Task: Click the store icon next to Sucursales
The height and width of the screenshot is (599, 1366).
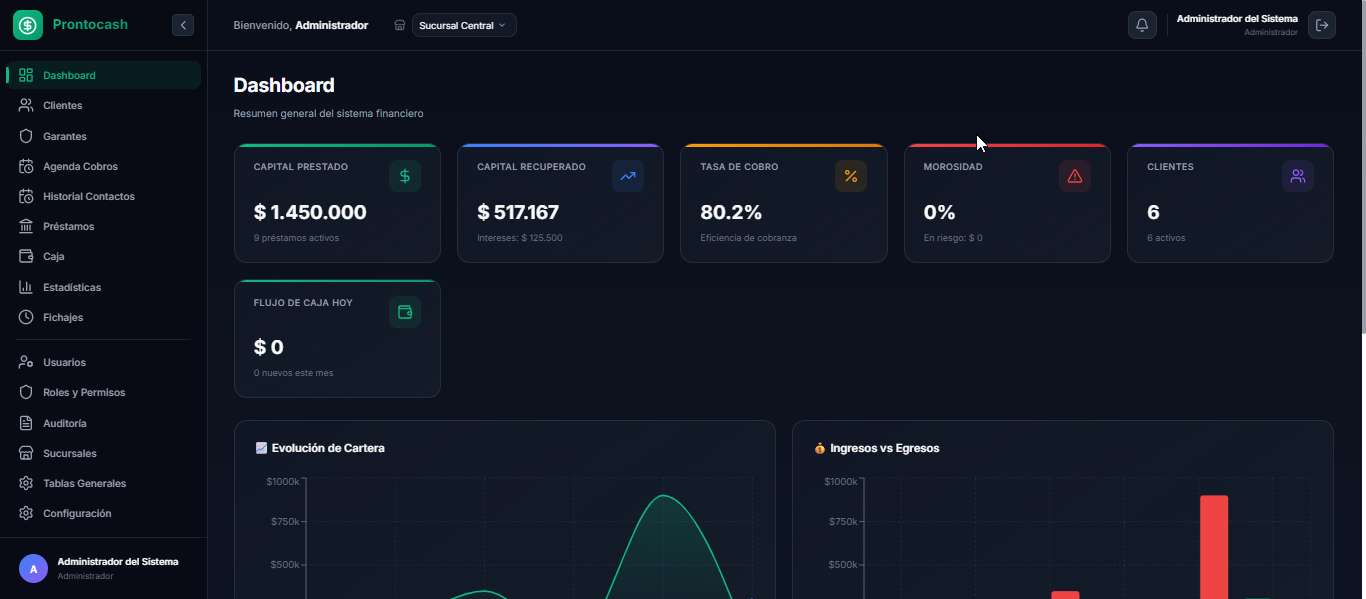Action: [x=26, y=453]
